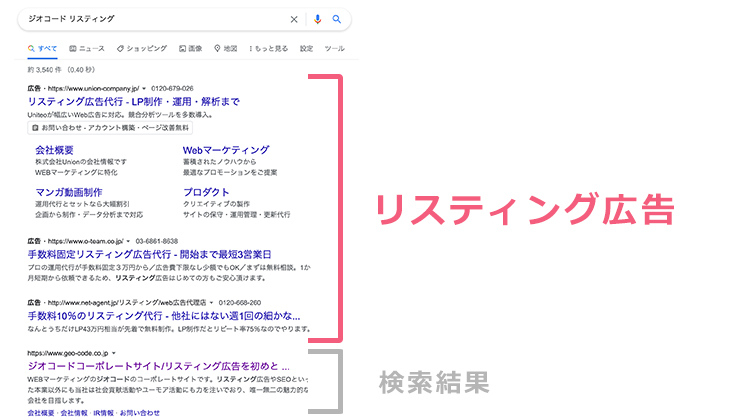This screenshot has height=420, width=730.
Task: Expand dropdown arrow beside geo-code.co.jp URL
Action: 114,353
